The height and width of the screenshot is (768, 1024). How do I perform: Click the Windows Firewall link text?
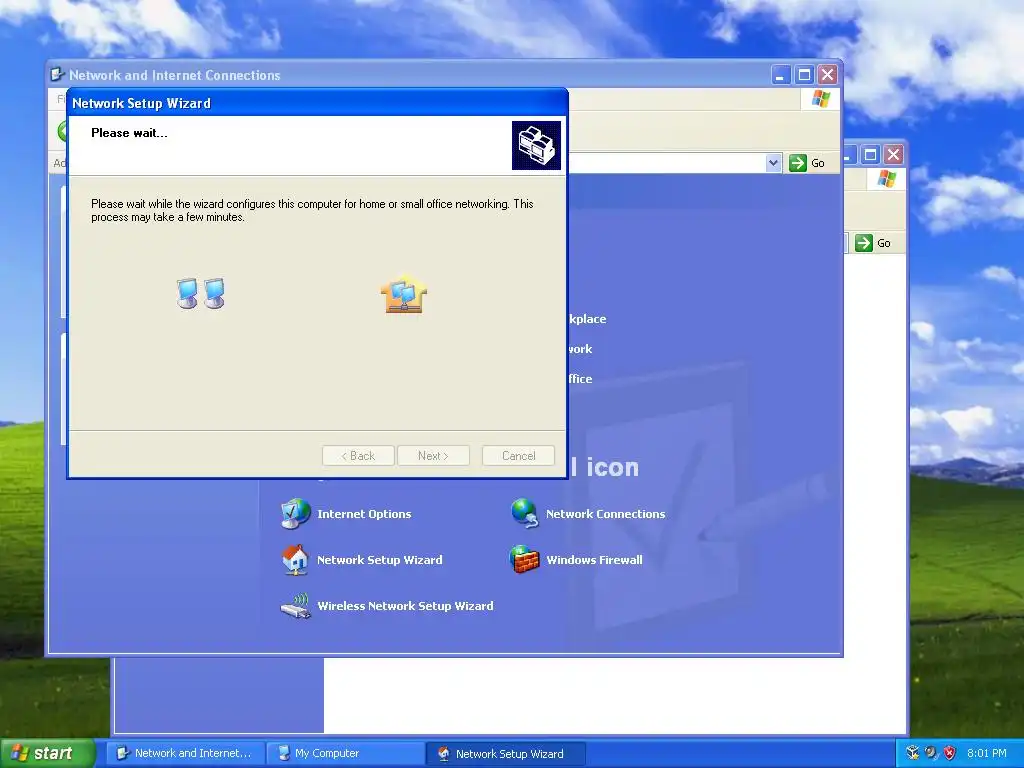[x=594, y=560]
